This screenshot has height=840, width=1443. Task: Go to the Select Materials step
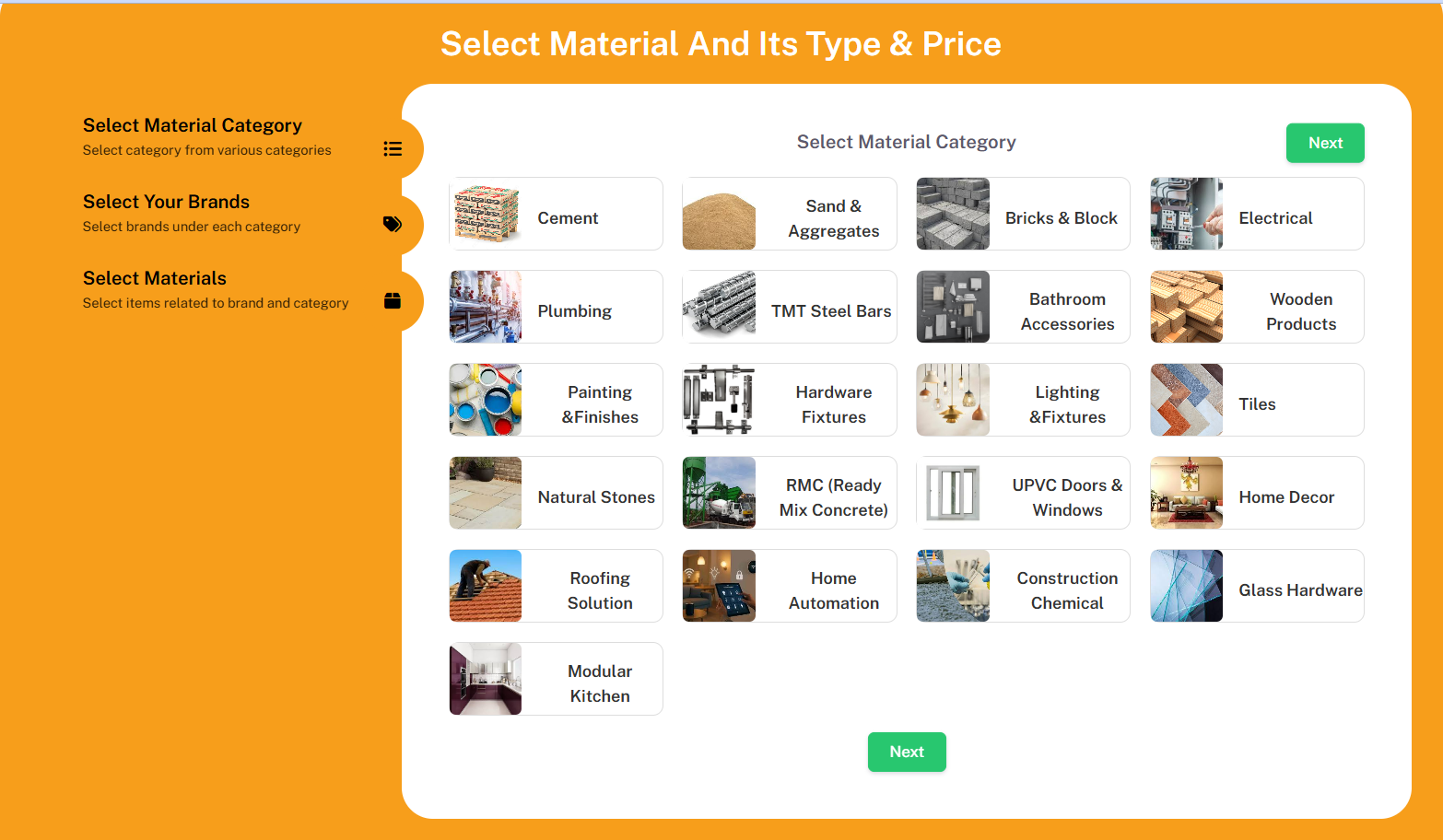click(x=155, y=278)
